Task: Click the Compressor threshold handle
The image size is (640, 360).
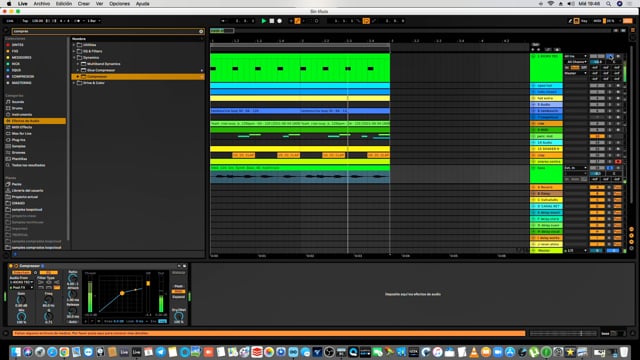Action: coord(122,293)
